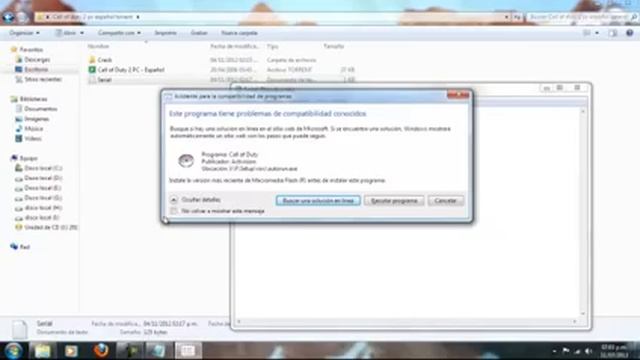Open the Action Center flag in the tray

point(566,351)
